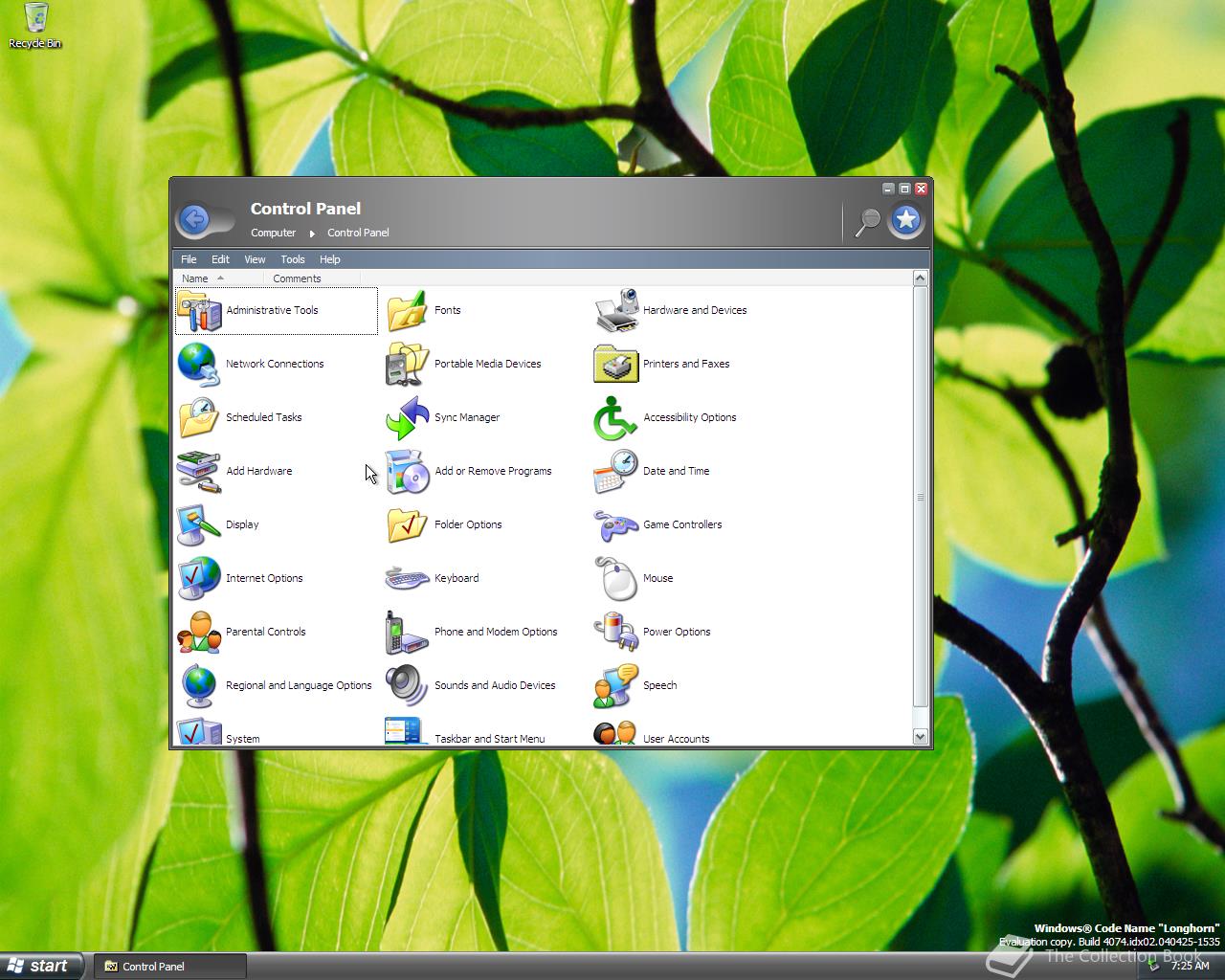Open the Fonts folder icon
Viewport: 1225px width, 980px height.
(408, 311)
